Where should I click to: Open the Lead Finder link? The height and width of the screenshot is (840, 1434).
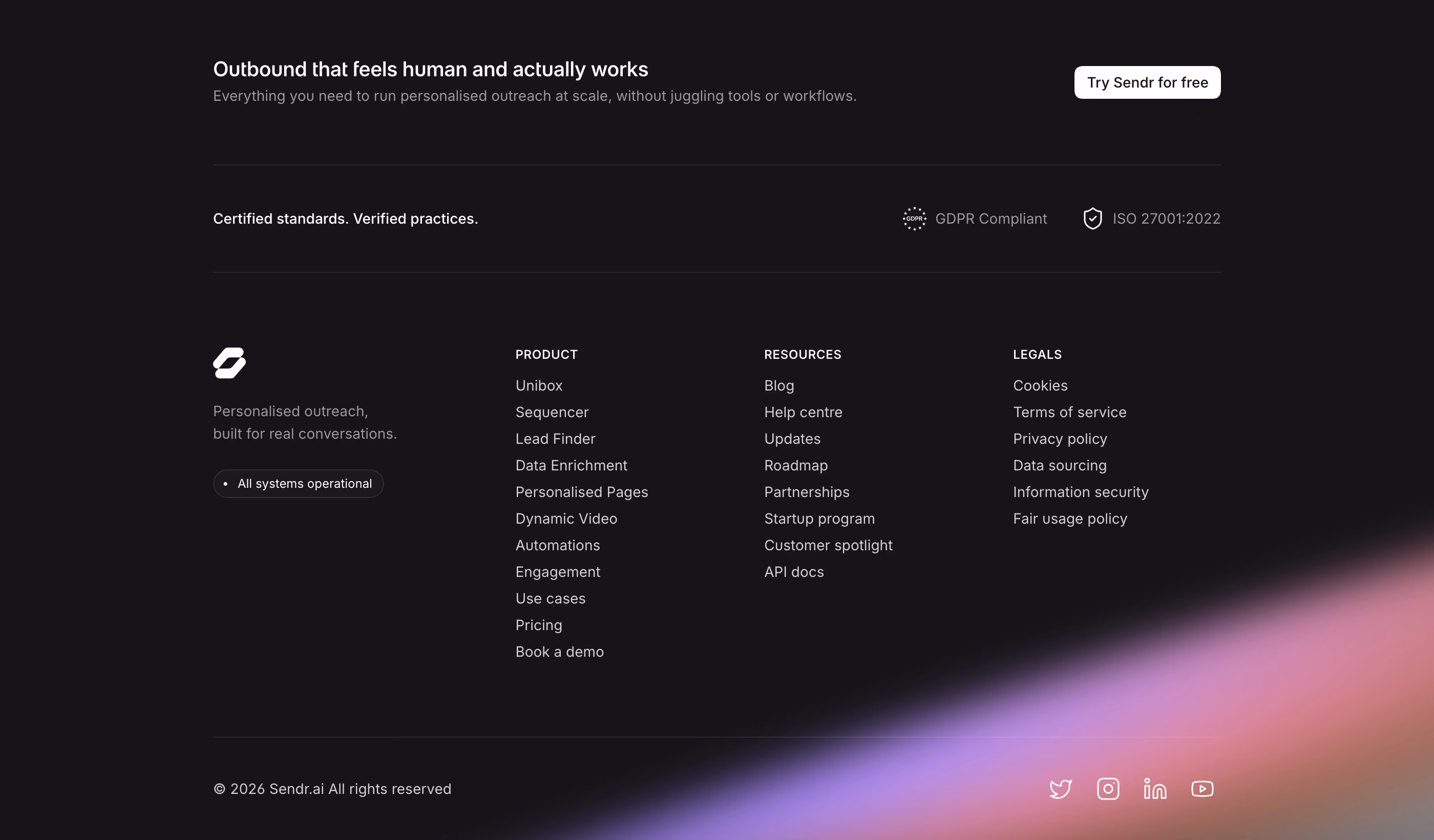coord(555,439)
